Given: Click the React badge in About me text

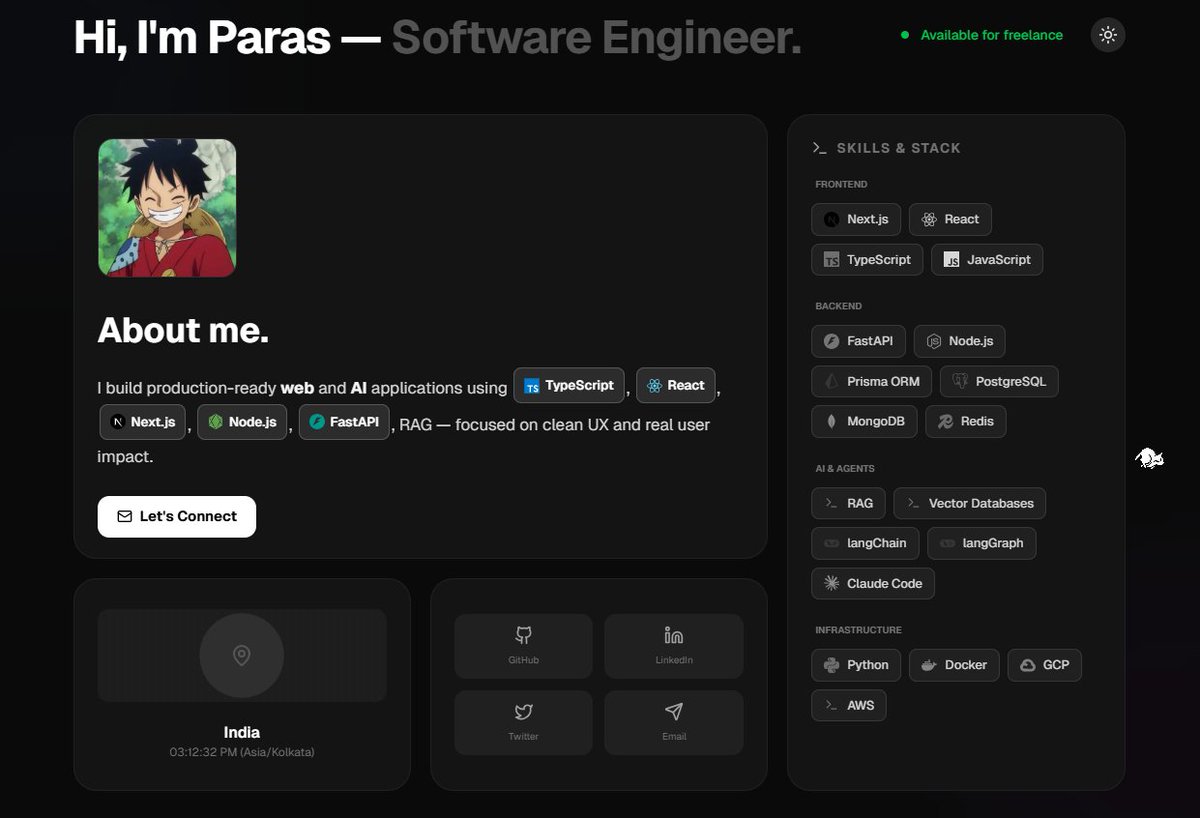Looking at the screenshot, I should [676, 386].
